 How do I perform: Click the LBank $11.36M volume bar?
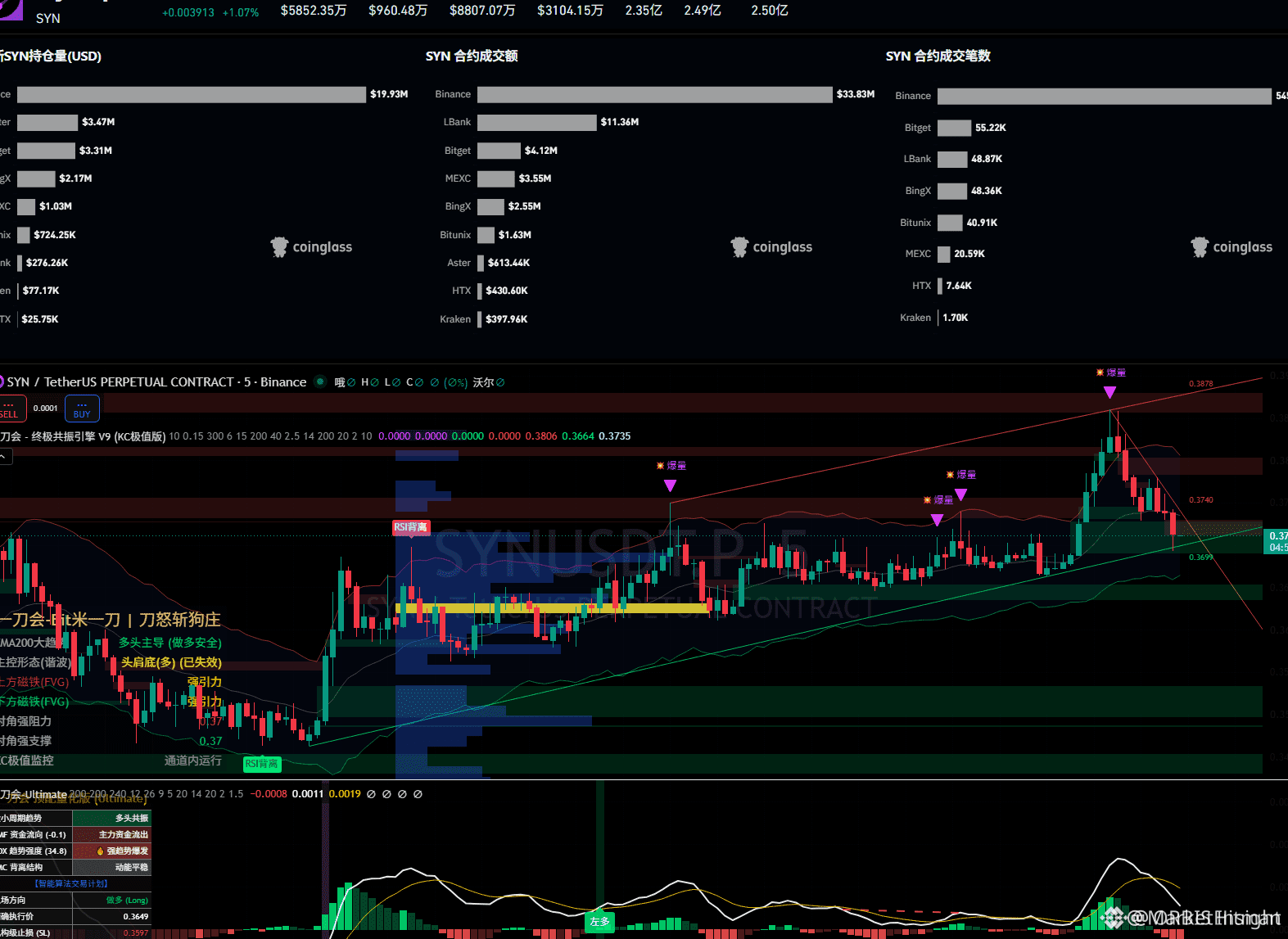[x=537, y=123]
